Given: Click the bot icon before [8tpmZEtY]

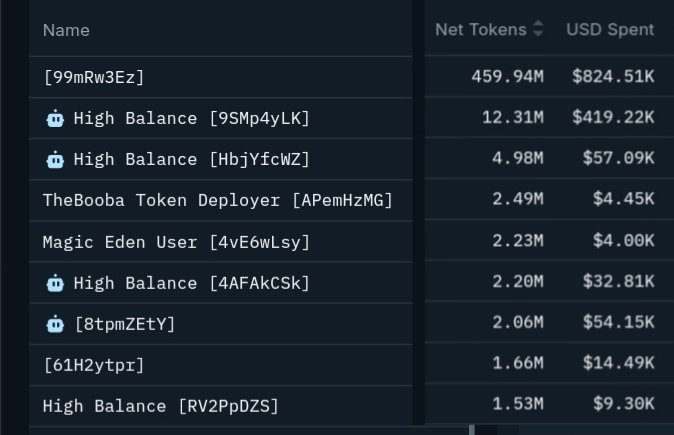Looking at the screenshot, I should 55,324.
